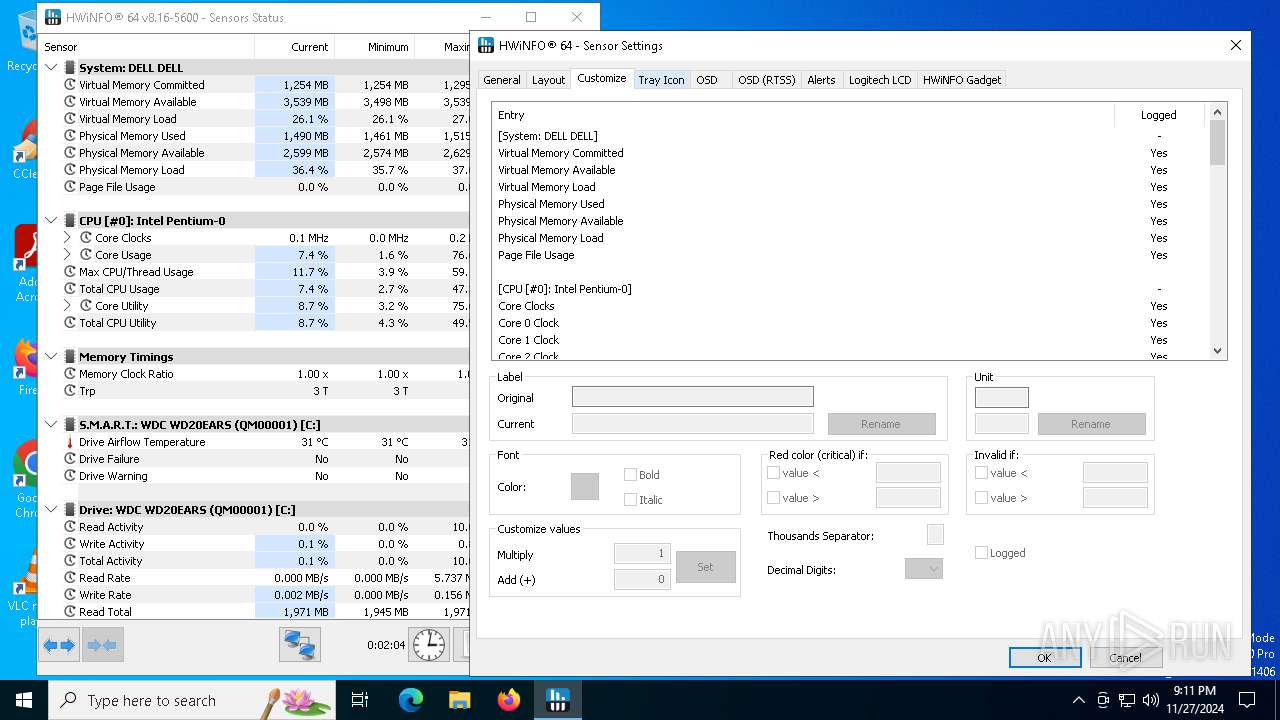
Task: Open Microsoft Edge from the taskbar
Action: [x=411, y=700]
